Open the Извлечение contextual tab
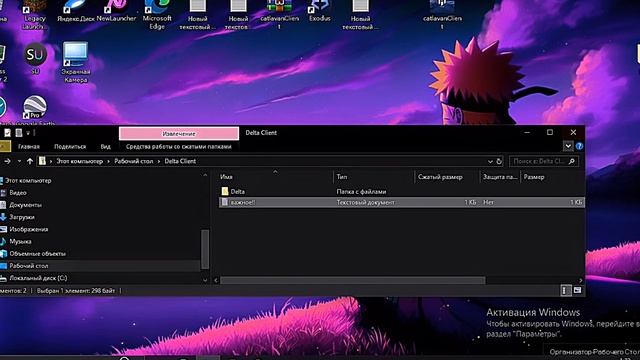The width and height of the screenshot is (640, 360). [x=179, y=133]
